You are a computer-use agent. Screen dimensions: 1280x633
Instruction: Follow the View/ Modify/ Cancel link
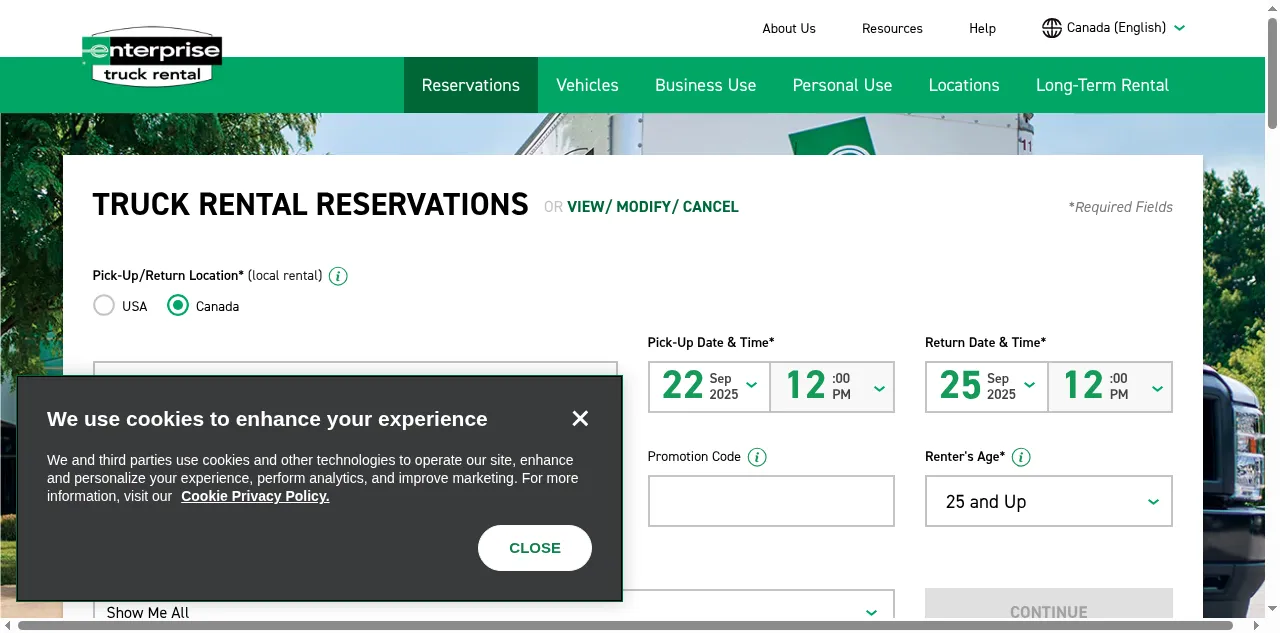pos(653,207)
